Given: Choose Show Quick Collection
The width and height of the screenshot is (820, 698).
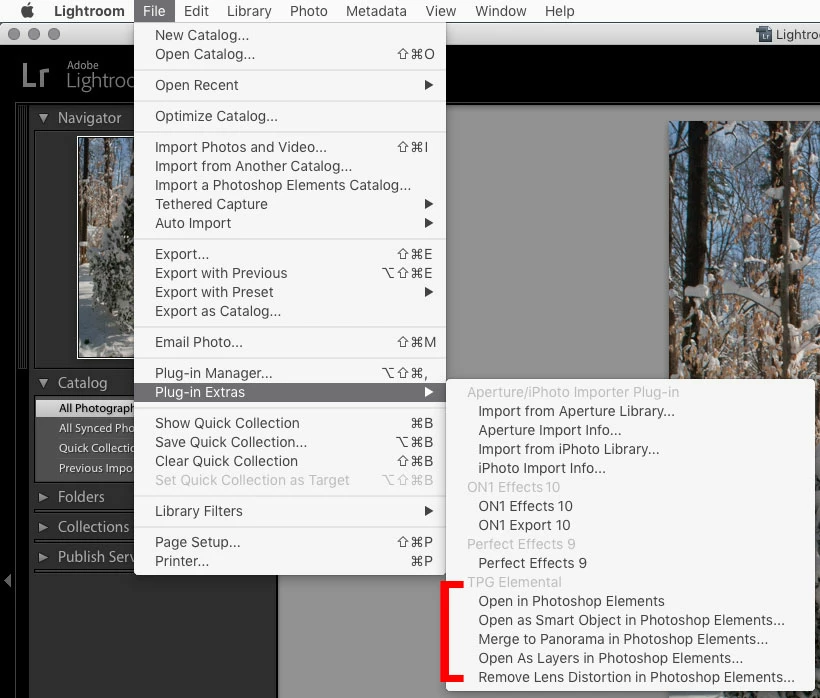Looking at the screenshot, I should pos(290,423).
